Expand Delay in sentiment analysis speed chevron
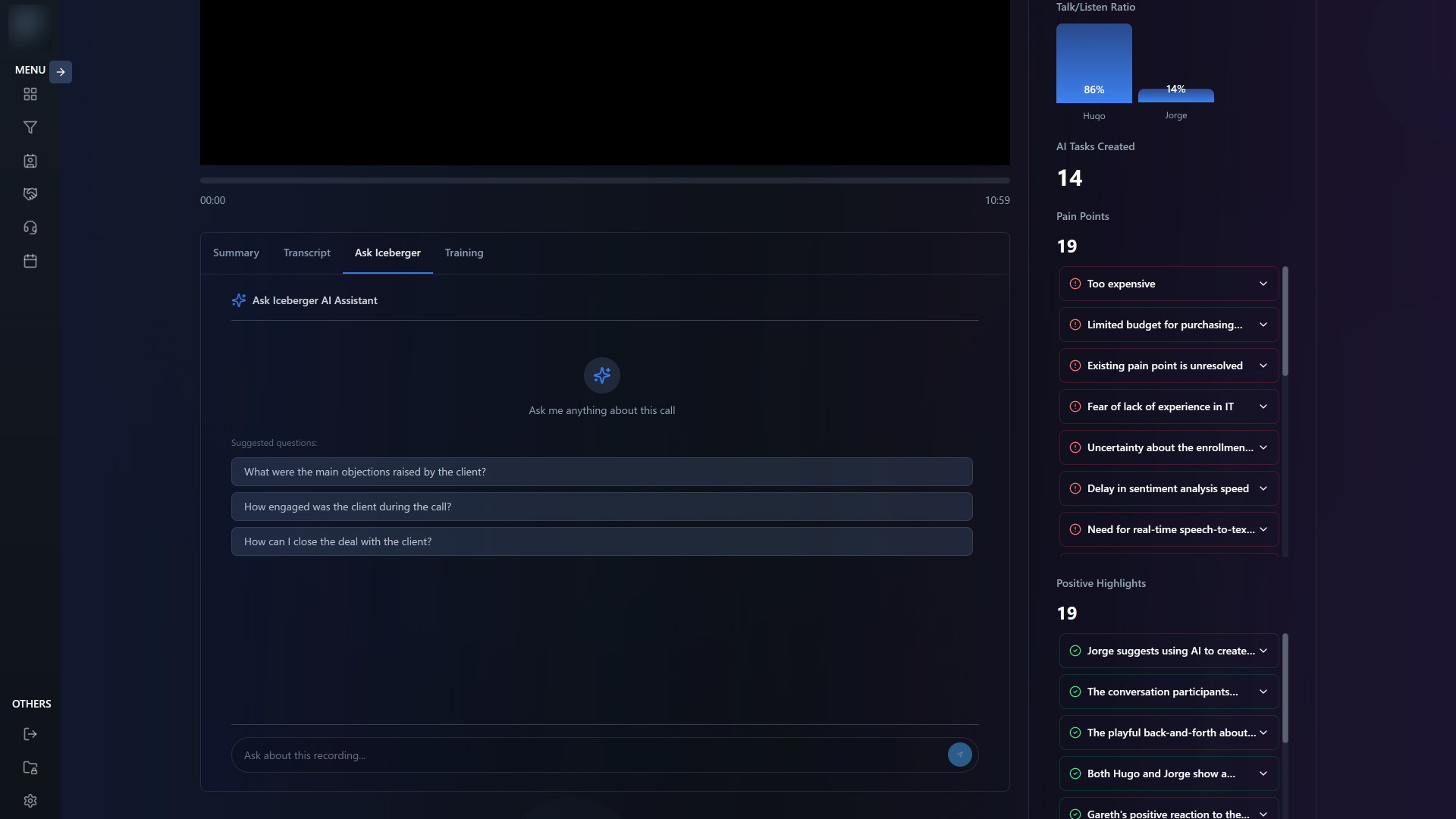The height and width of the screenshot is (819, 1456). point(1263,488)
